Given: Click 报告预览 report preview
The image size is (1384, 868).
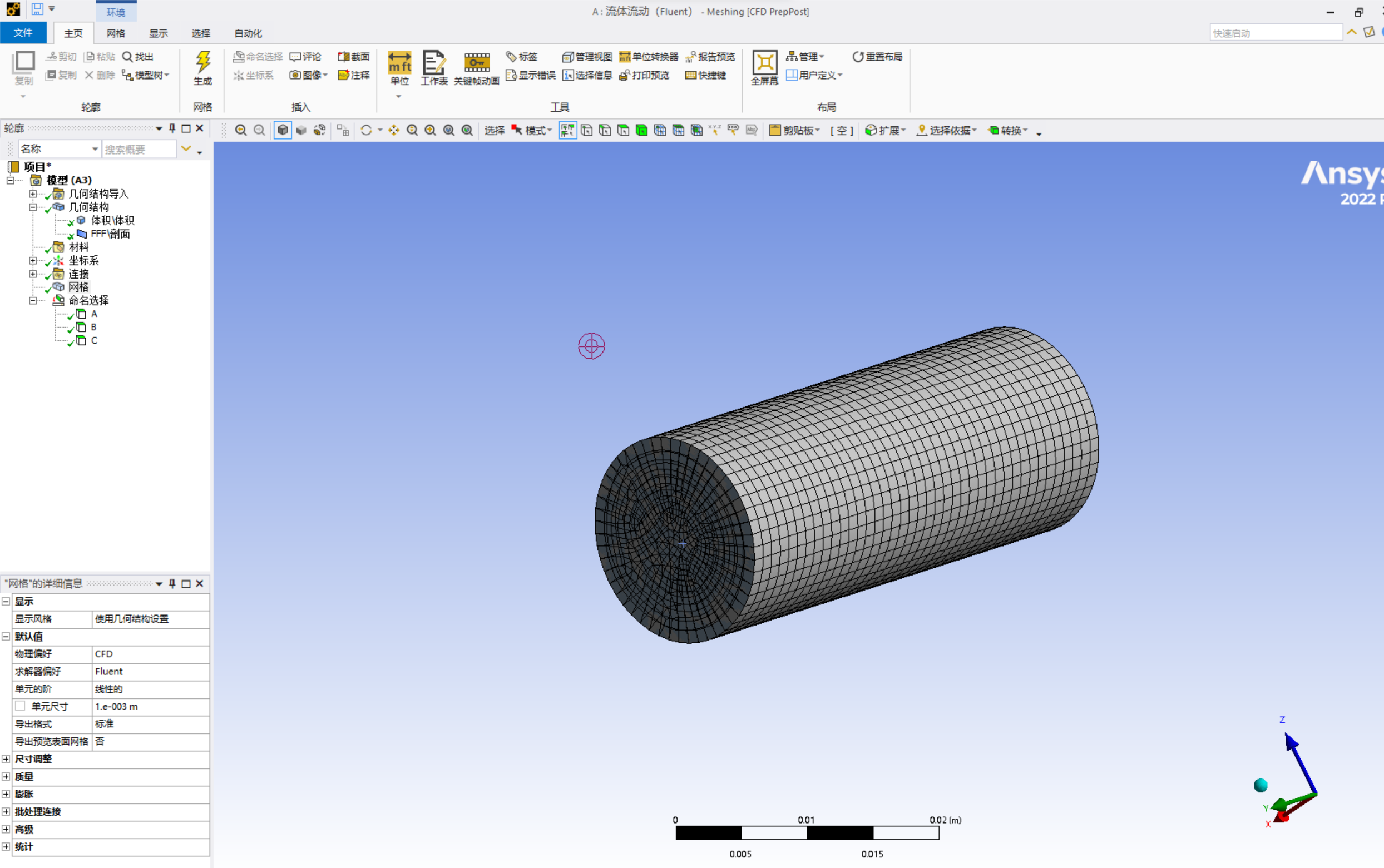Looking at the screenshot, I should pos(710,57).
